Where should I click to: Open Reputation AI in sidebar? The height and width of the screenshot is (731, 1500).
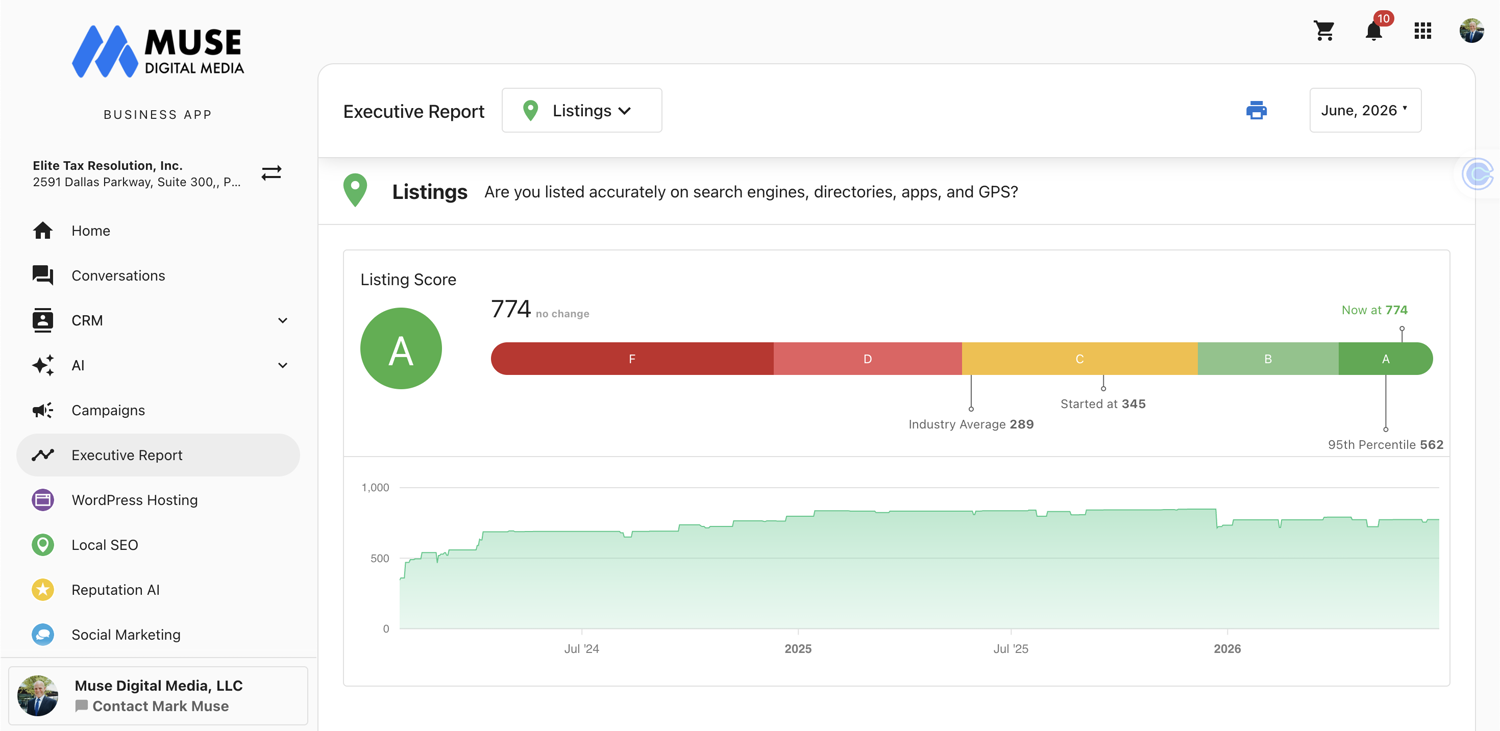click(x=158, y=590)
